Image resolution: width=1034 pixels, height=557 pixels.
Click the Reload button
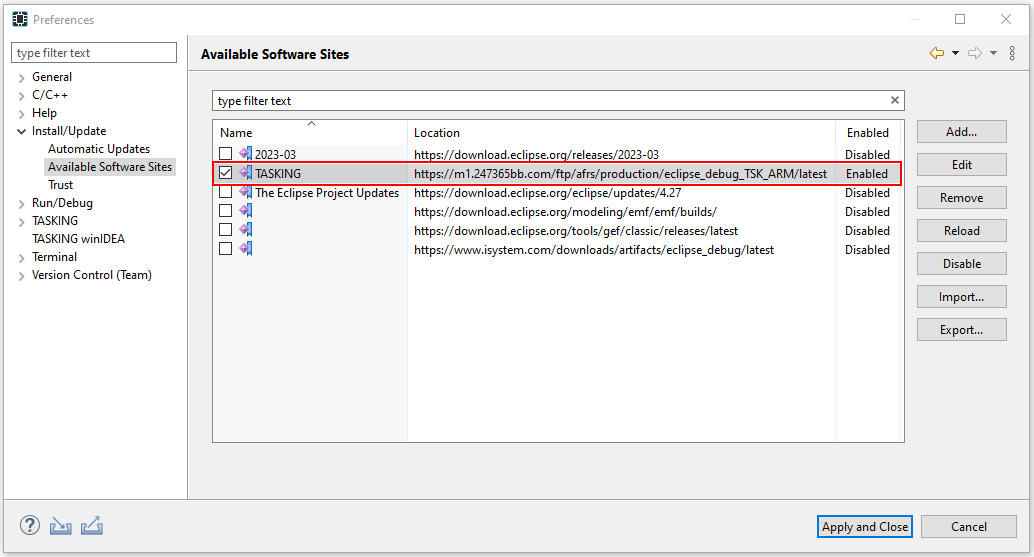pyautogui.click(x=961, y=231)
